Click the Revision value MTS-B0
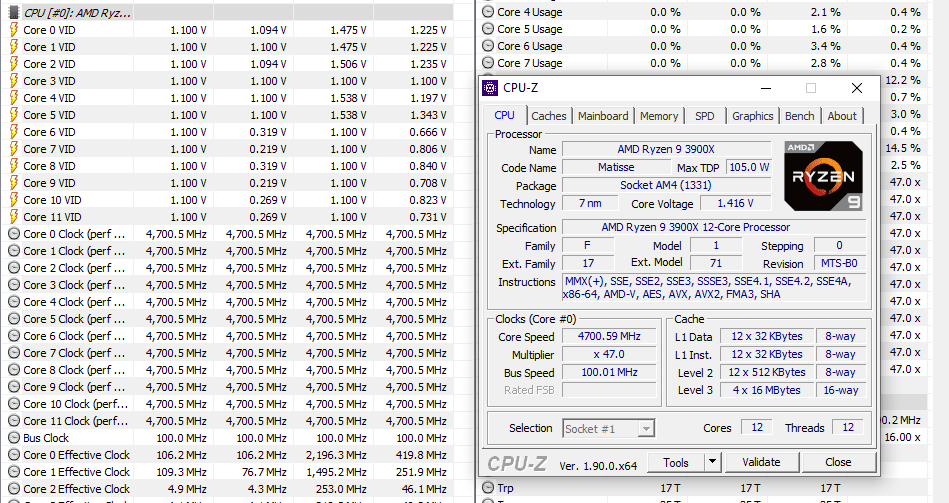The height and width of the screenshot is (503, 949). tap(838, 263)
